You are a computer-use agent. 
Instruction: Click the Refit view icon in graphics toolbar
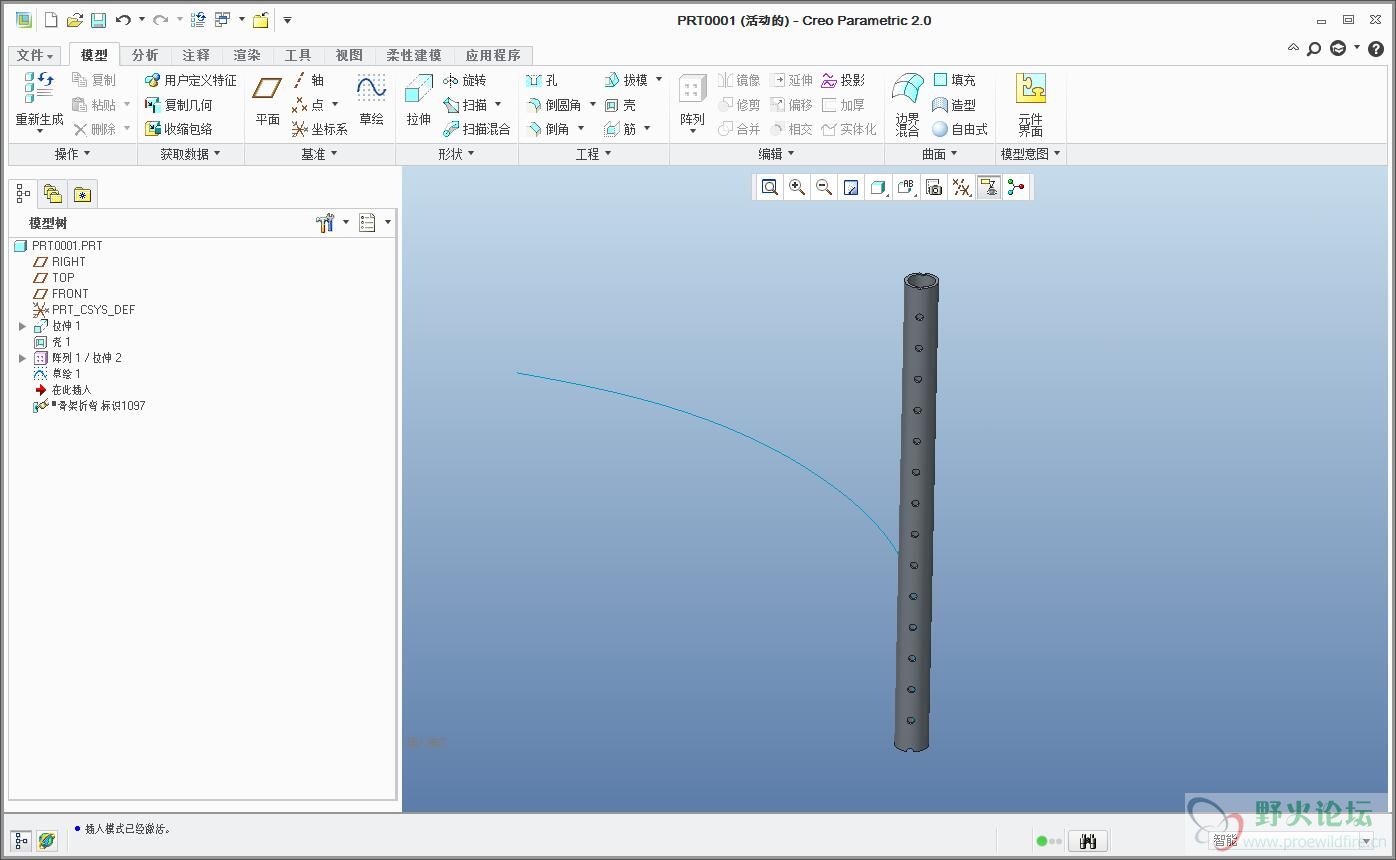tap(769, 187)
